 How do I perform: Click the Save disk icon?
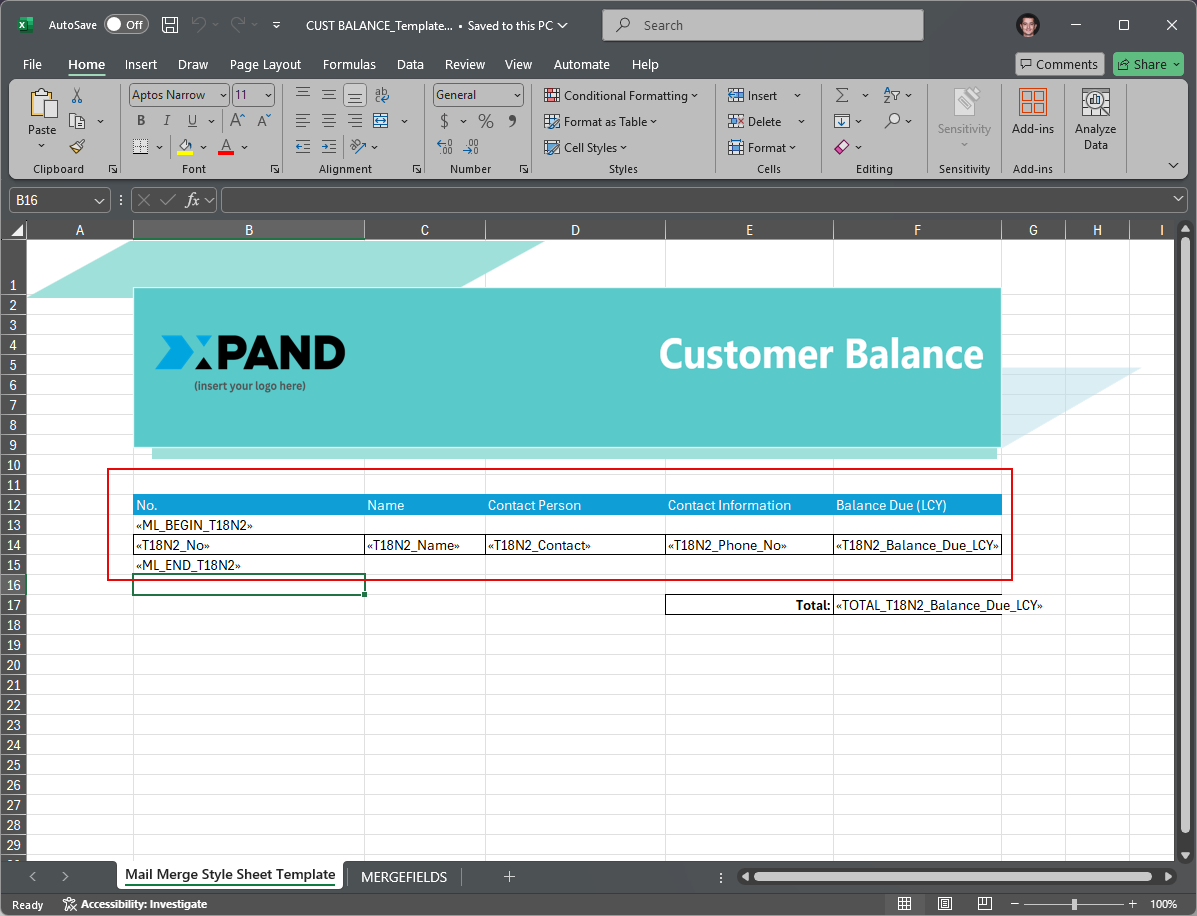(x=170, y=25)
